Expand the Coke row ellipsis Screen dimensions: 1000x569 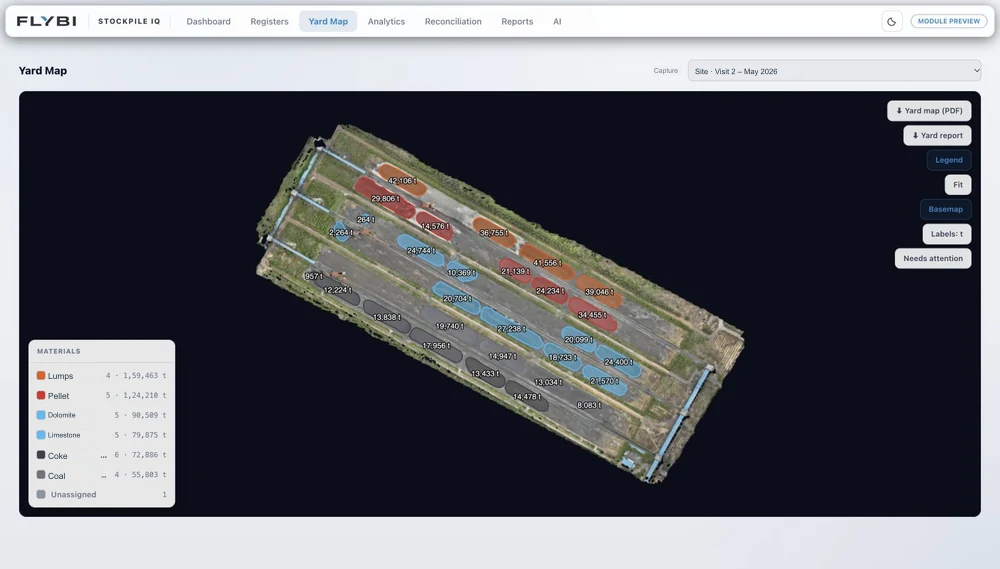[x=103, y=456]
